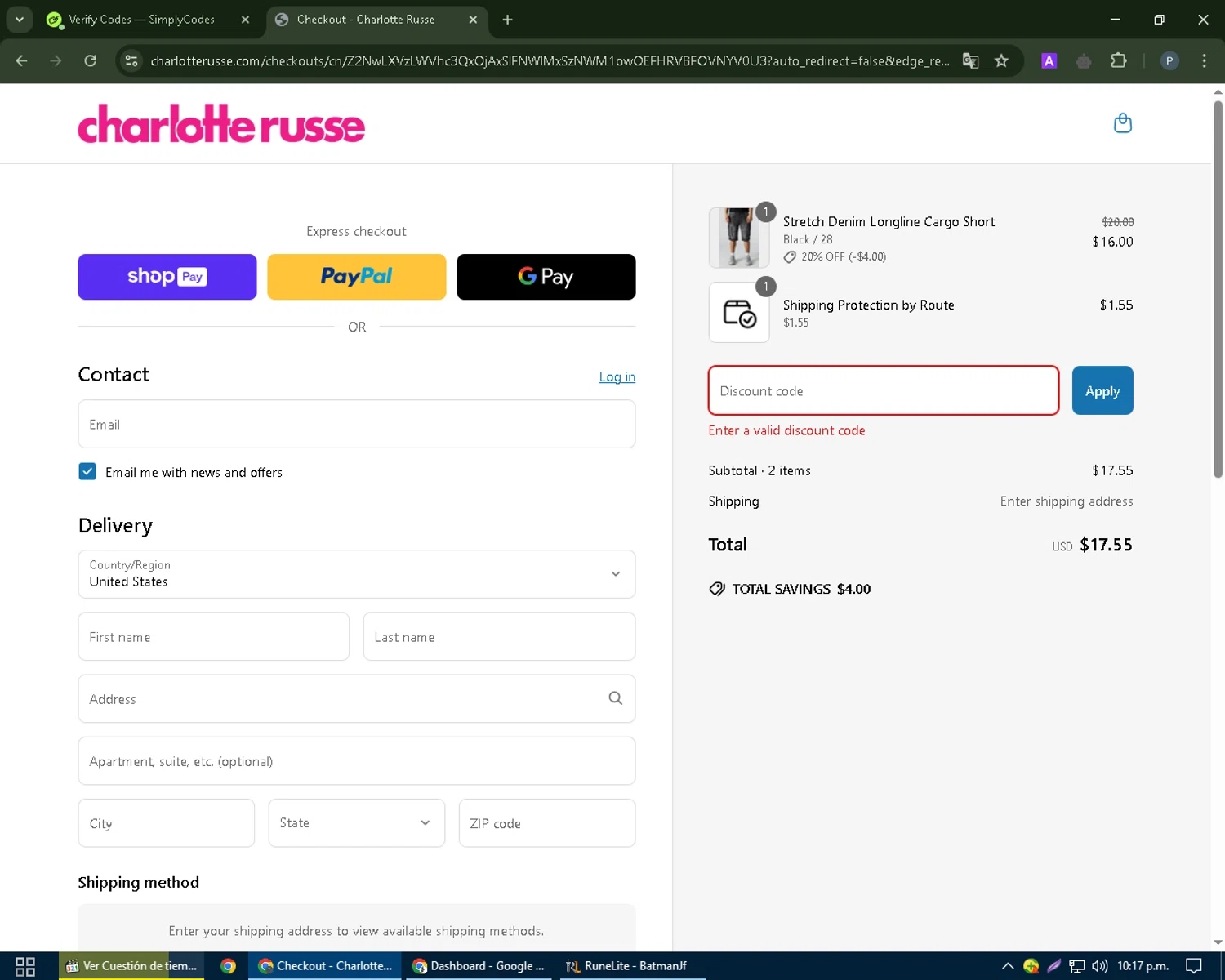
Task: Open the shopping bag icon
Action: (1122, 122)
